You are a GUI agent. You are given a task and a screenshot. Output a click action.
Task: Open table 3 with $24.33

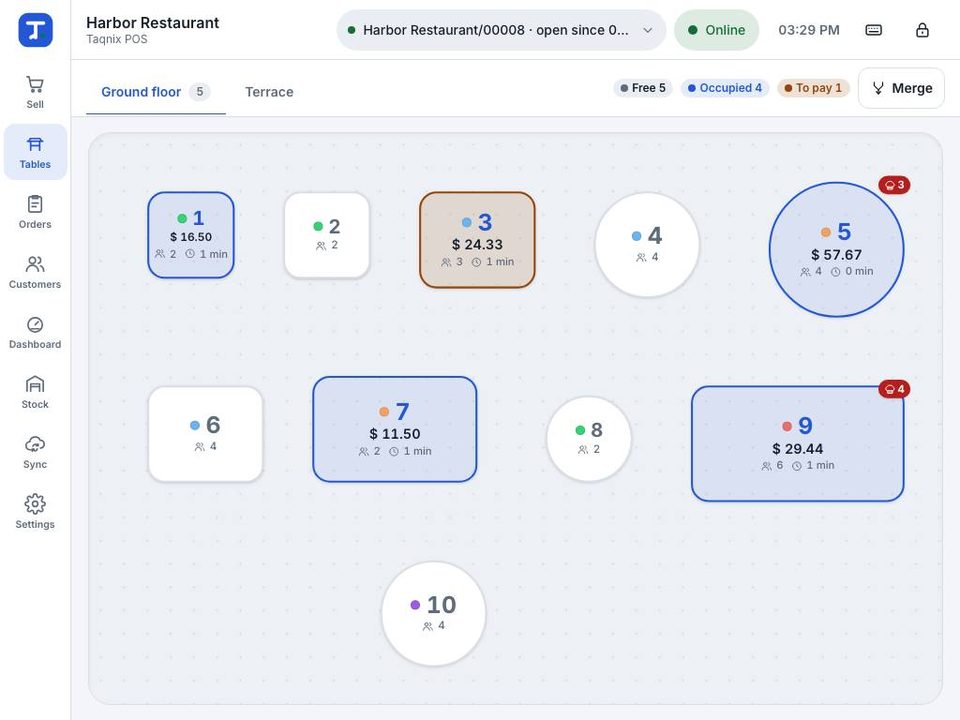pyautogui.click(x=478, y=240)
